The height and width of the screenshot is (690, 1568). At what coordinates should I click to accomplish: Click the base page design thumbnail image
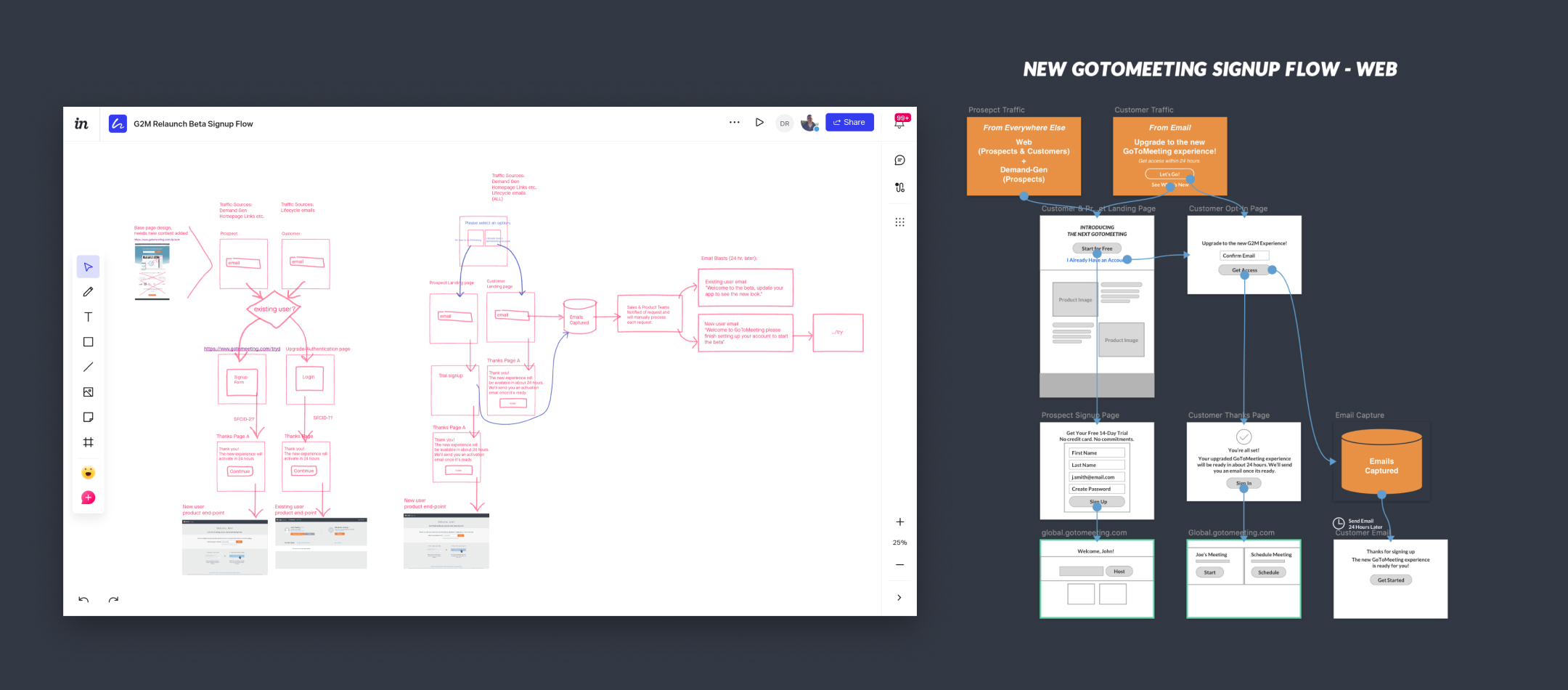point(152,272)
